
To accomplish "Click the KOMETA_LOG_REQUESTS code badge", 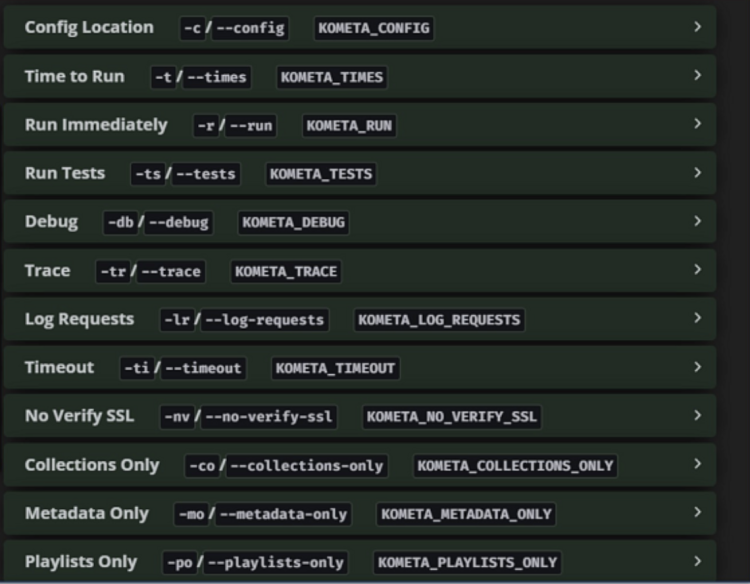I will (439, 320).
